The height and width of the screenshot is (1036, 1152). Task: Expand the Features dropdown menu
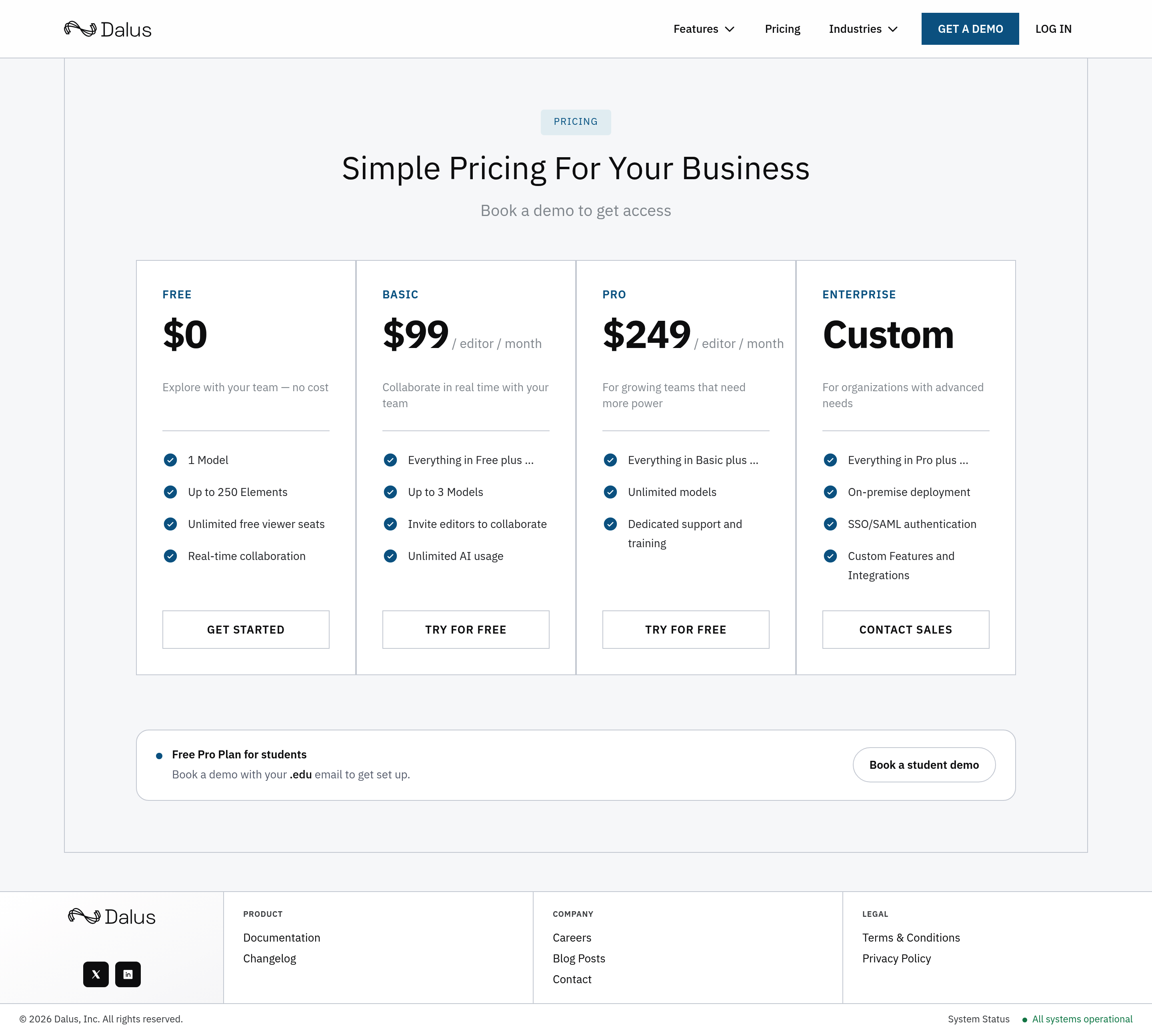point(704,29)
